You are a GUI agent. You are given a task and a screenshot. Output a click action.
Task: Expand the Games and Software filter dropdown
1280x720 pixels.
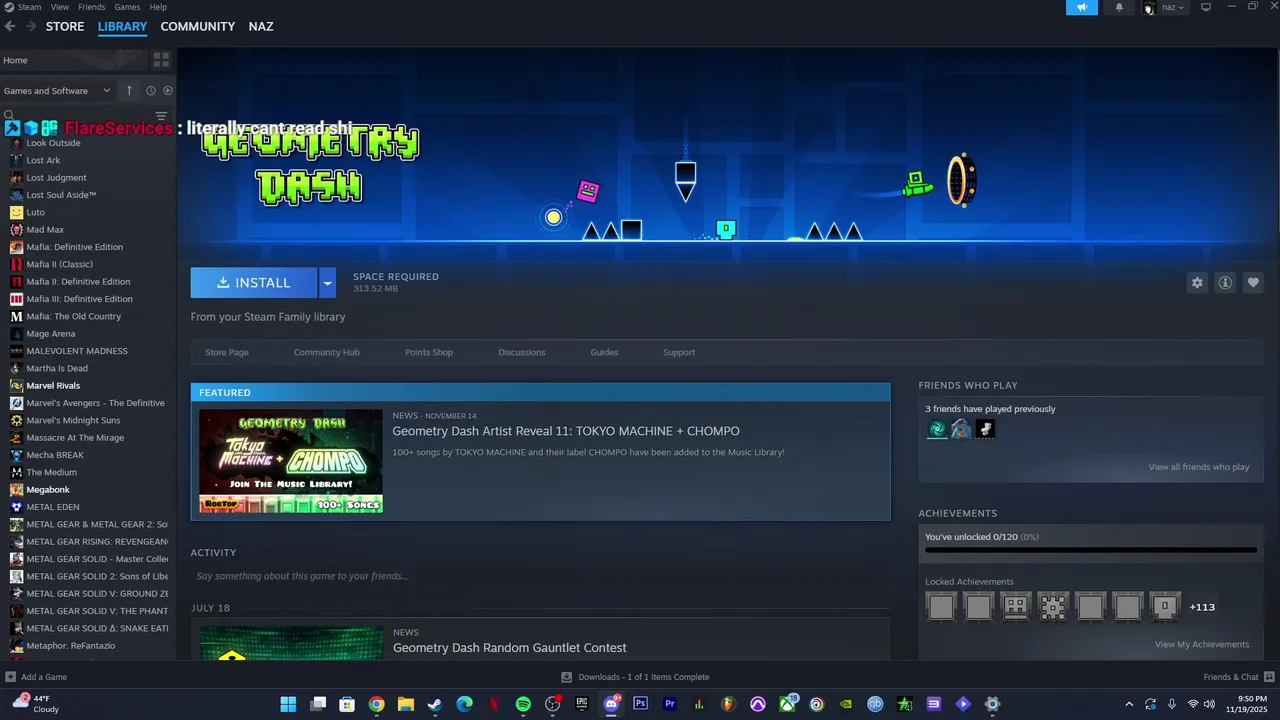[x=57, y=91]
